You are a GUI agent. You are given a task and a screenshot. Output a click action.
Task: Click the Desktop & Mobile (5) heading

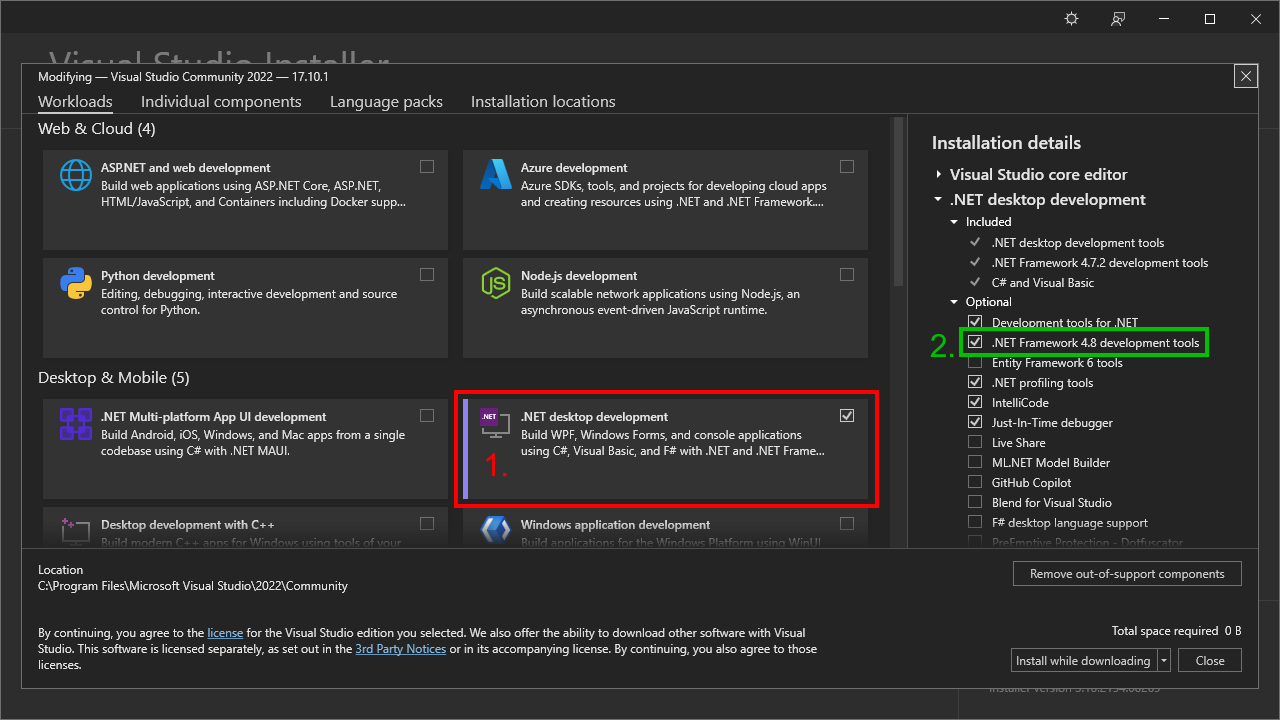tap(113, 378)
